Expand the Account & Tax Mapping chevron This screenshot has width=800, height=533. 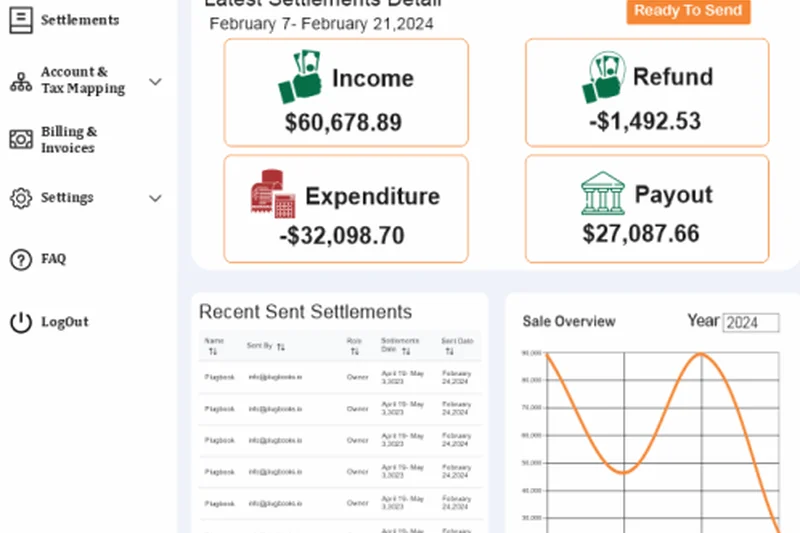click(155, 82)
